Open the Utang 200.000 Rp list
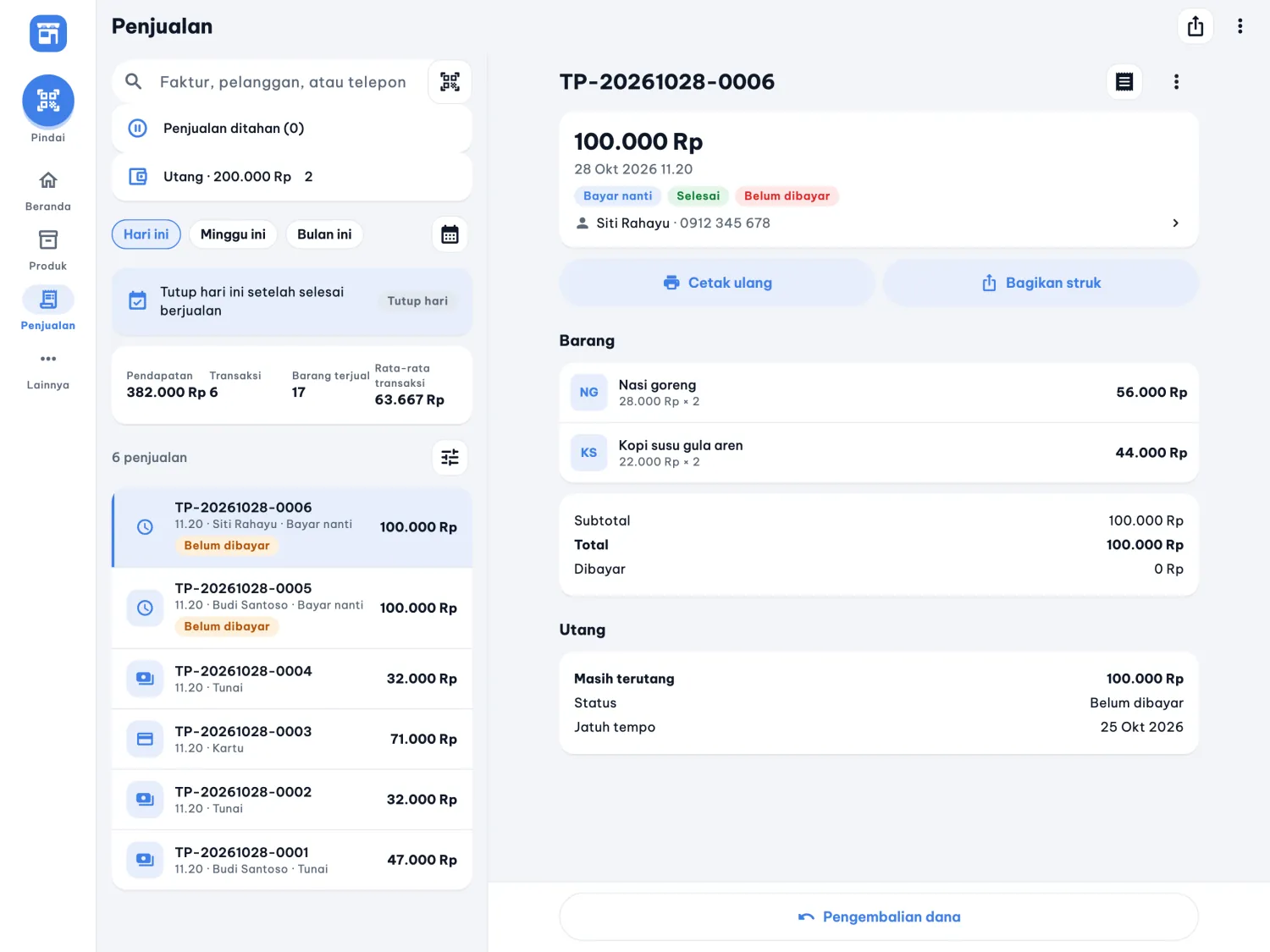This screenshot has width=1270, height=952. click(x=291, y=177)
